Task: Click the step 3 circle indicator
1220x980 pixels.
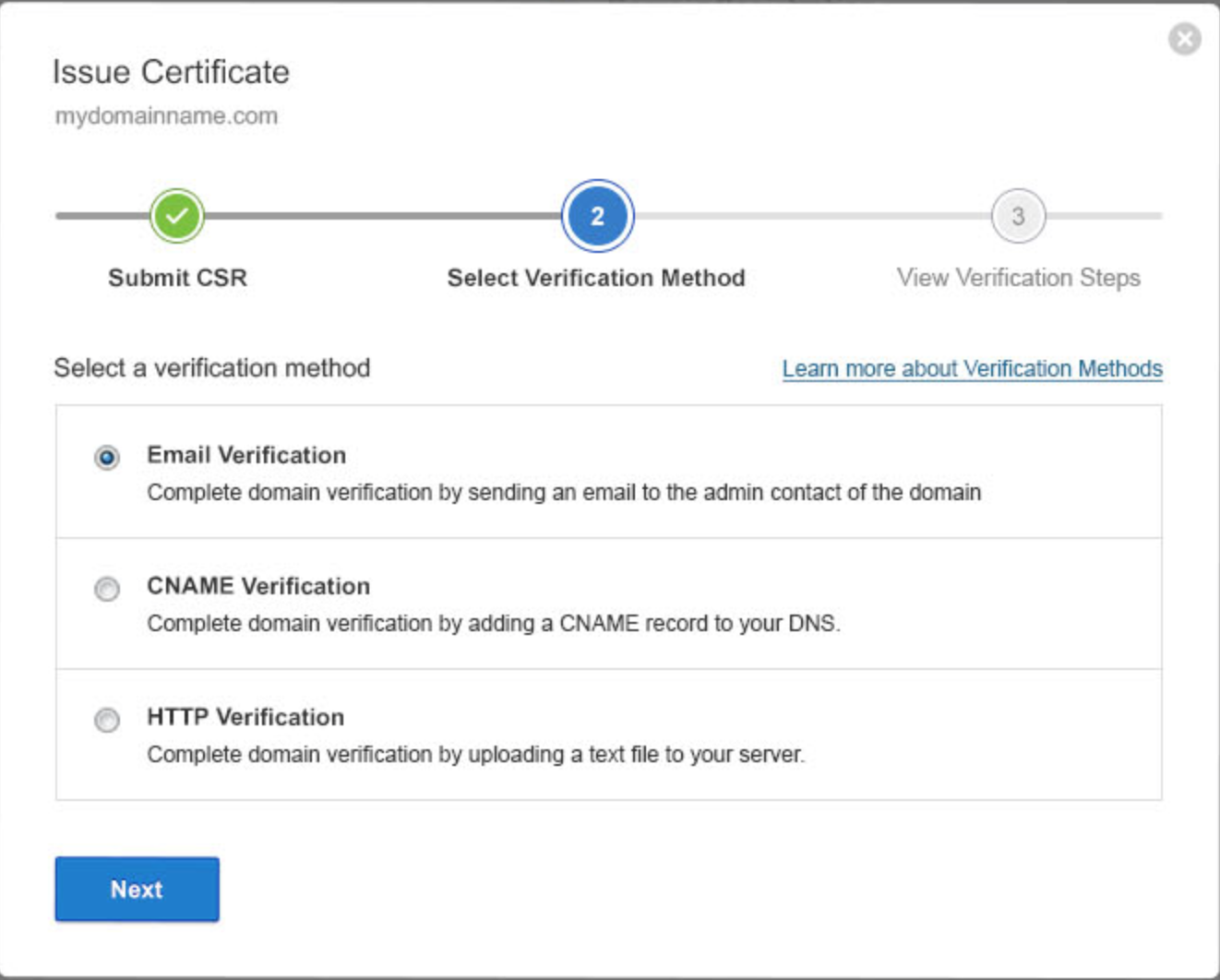Action: tap(1018, 216)
